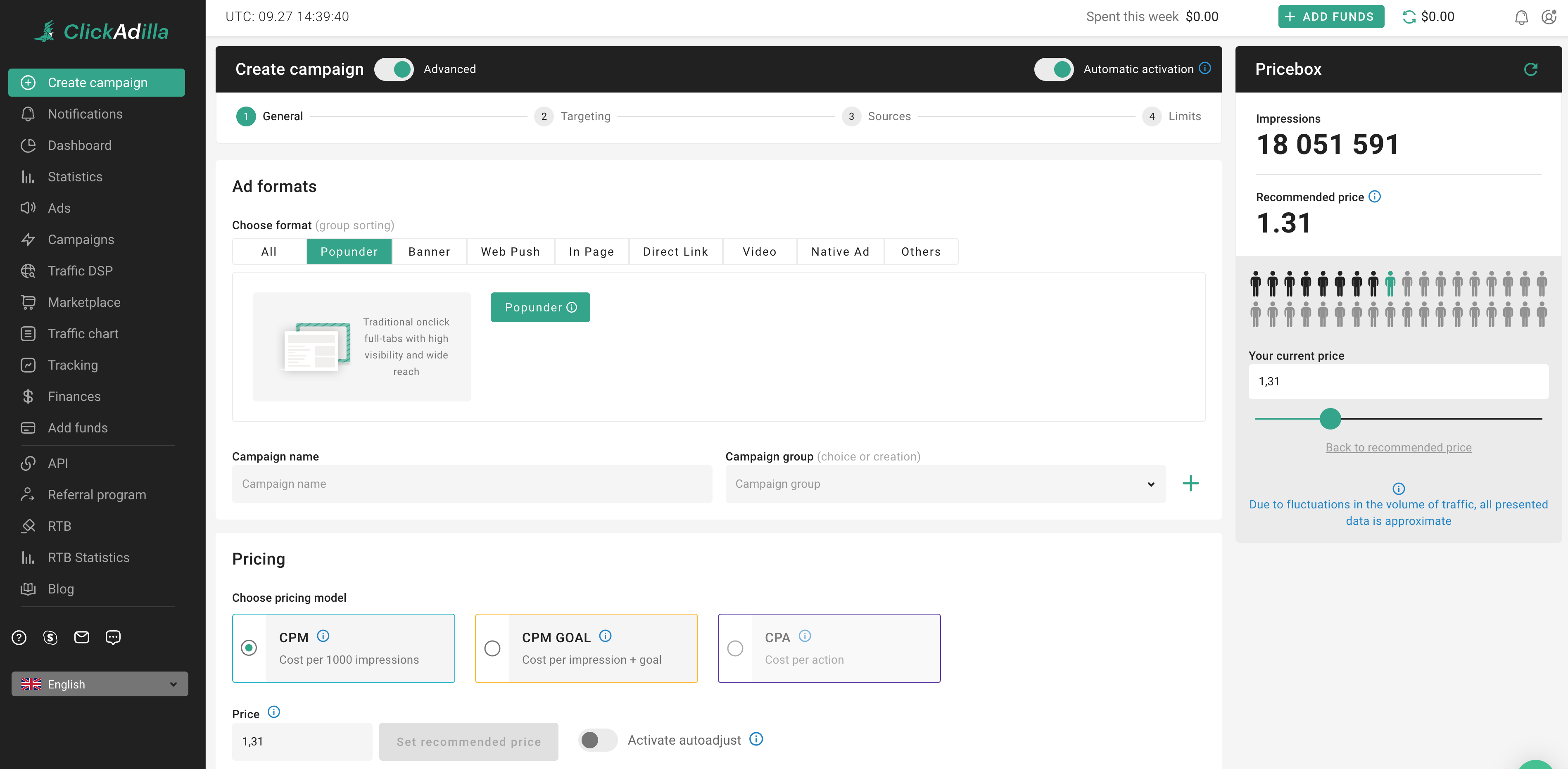Click the balance refresh icon beside $0.00
The height and width of the screenshot is (769, 1568).
1409,17
